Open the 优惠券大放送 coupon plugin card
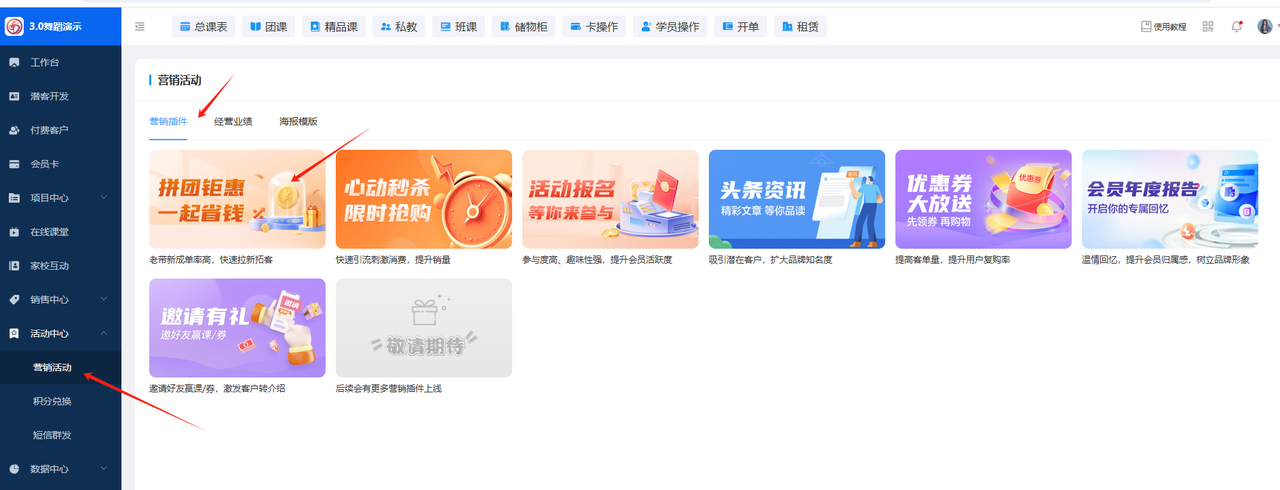This screenshot has height=490, width=1280. point(983,199)
